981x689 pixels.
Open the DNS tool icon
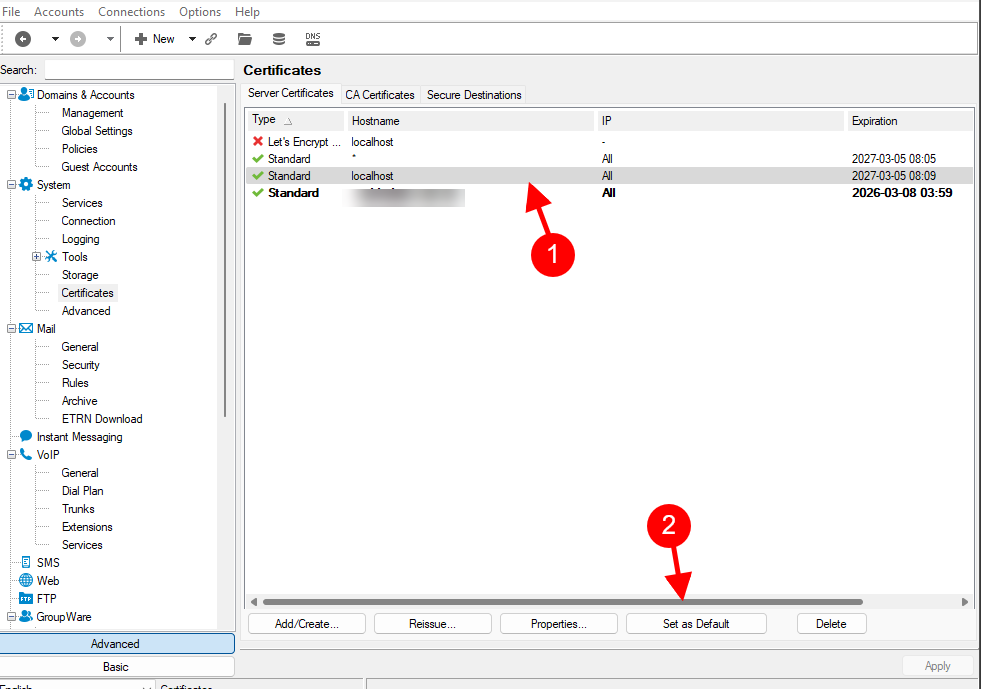(313, 39)
